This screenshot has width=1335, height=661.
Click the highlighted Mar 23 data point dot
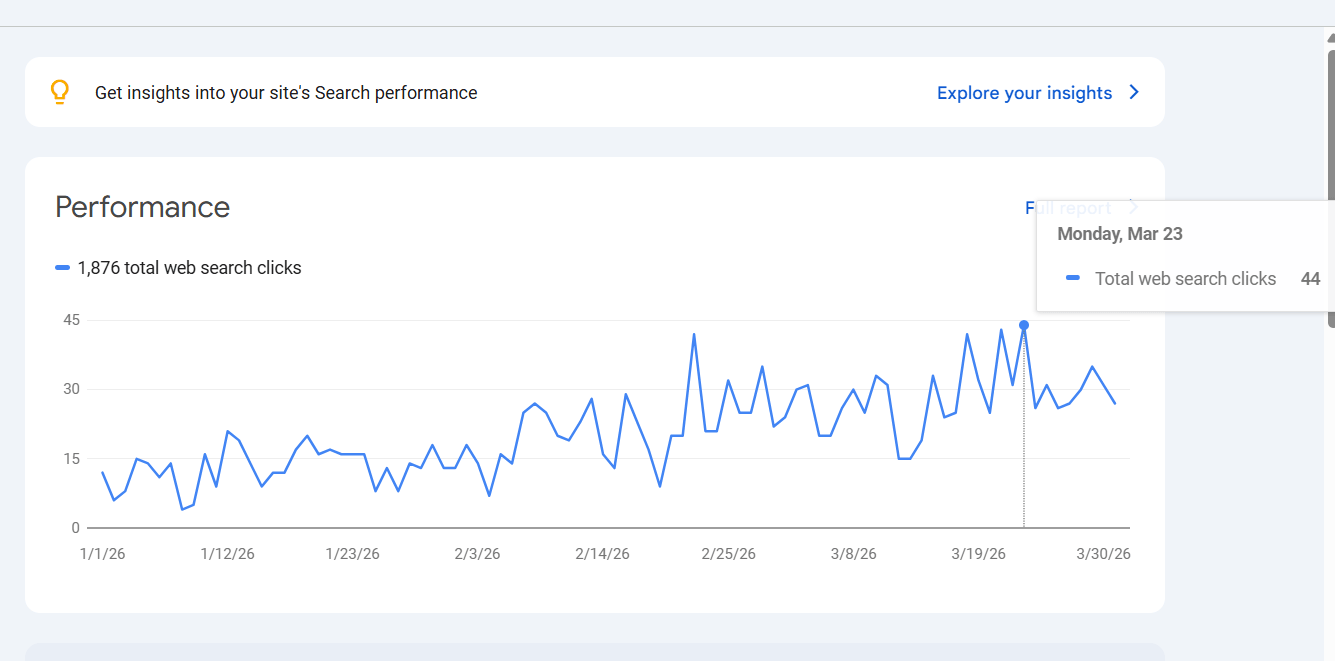[x=1024, y=325]
